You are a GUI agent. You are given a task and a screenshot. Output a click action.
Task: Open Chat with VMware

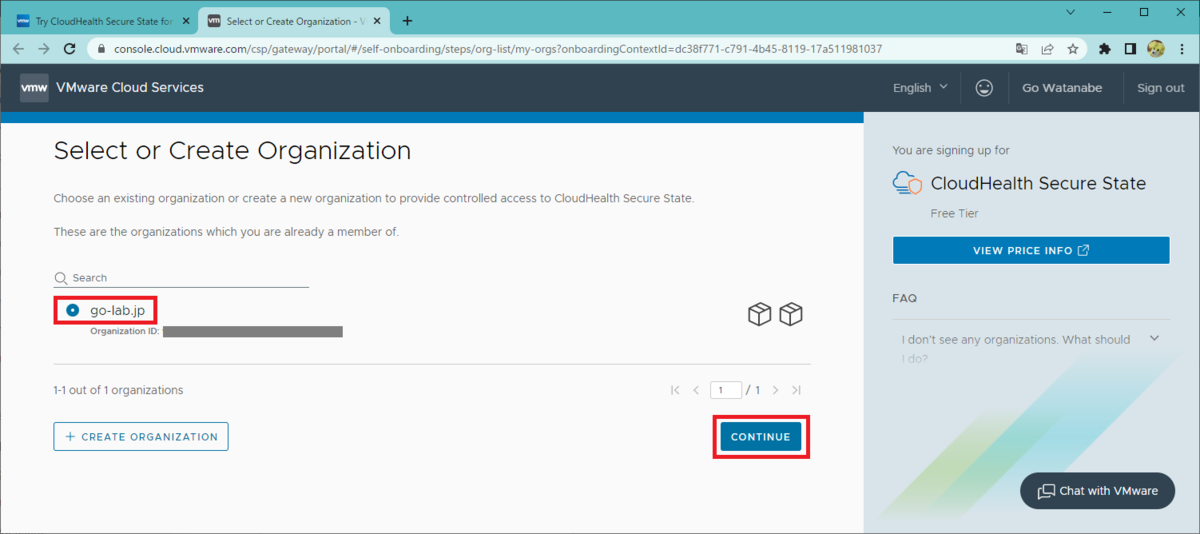point(1097,491)
